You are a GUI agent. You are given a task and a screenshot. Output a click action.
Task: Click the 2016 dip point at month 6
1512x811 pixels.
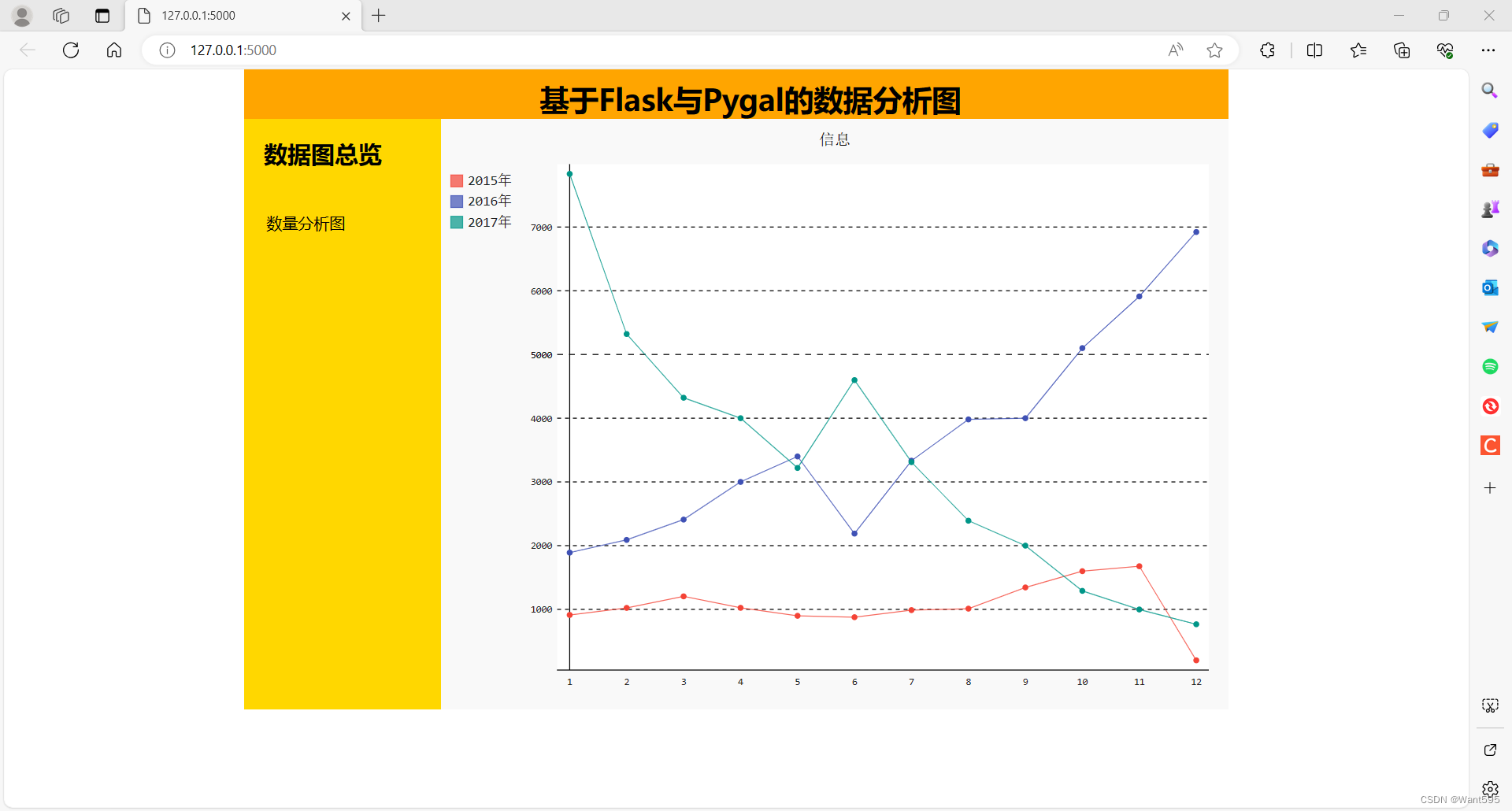click(x=854, y=534)
